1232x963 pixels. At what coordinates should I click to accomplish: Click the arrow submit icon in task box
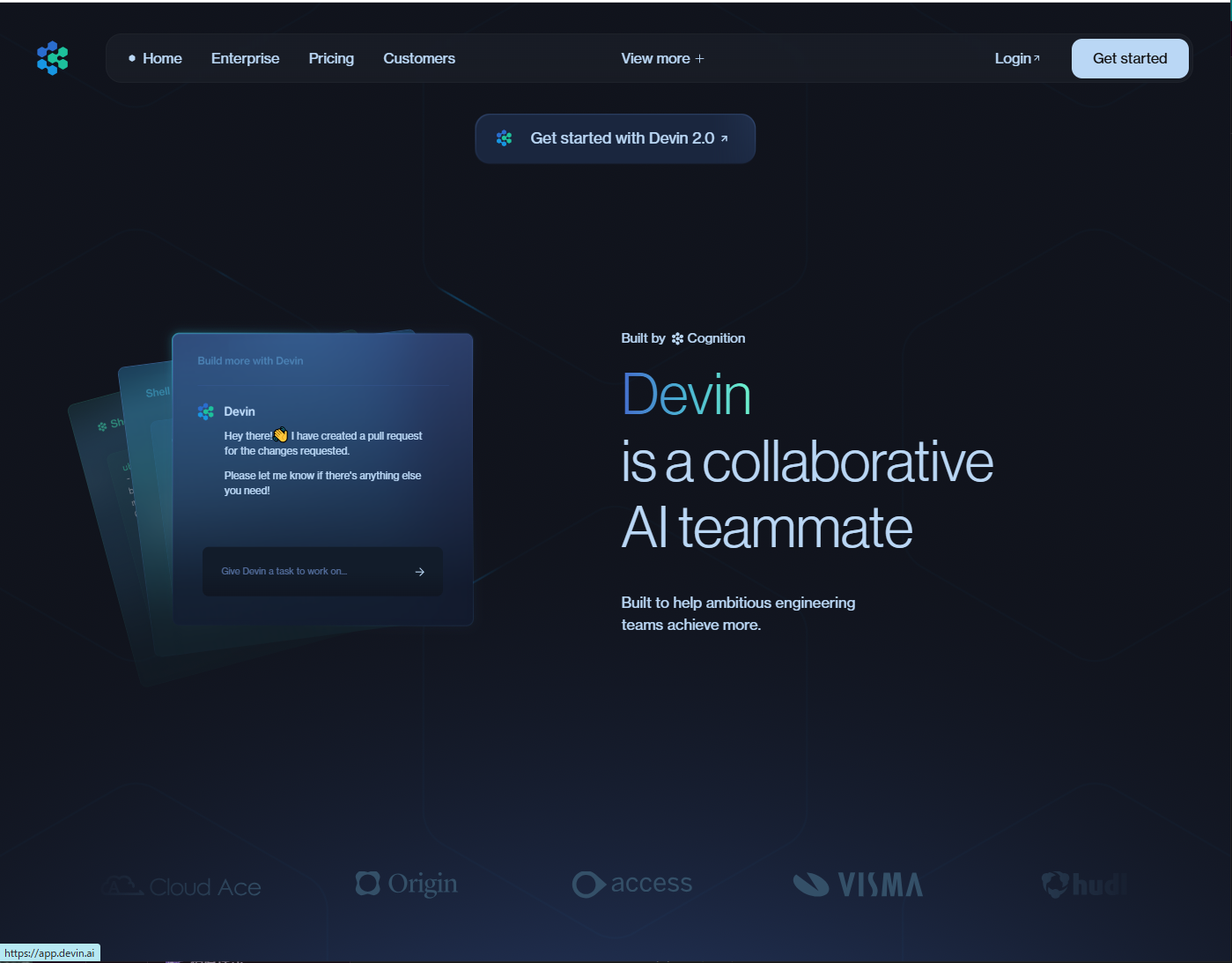(x=420, y=572)
